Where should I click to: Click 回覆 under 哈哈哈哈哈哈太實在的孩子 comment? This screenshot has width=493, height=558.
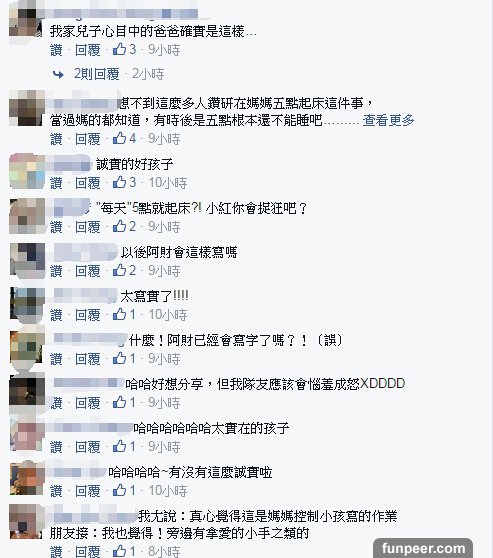pos(88,447)
